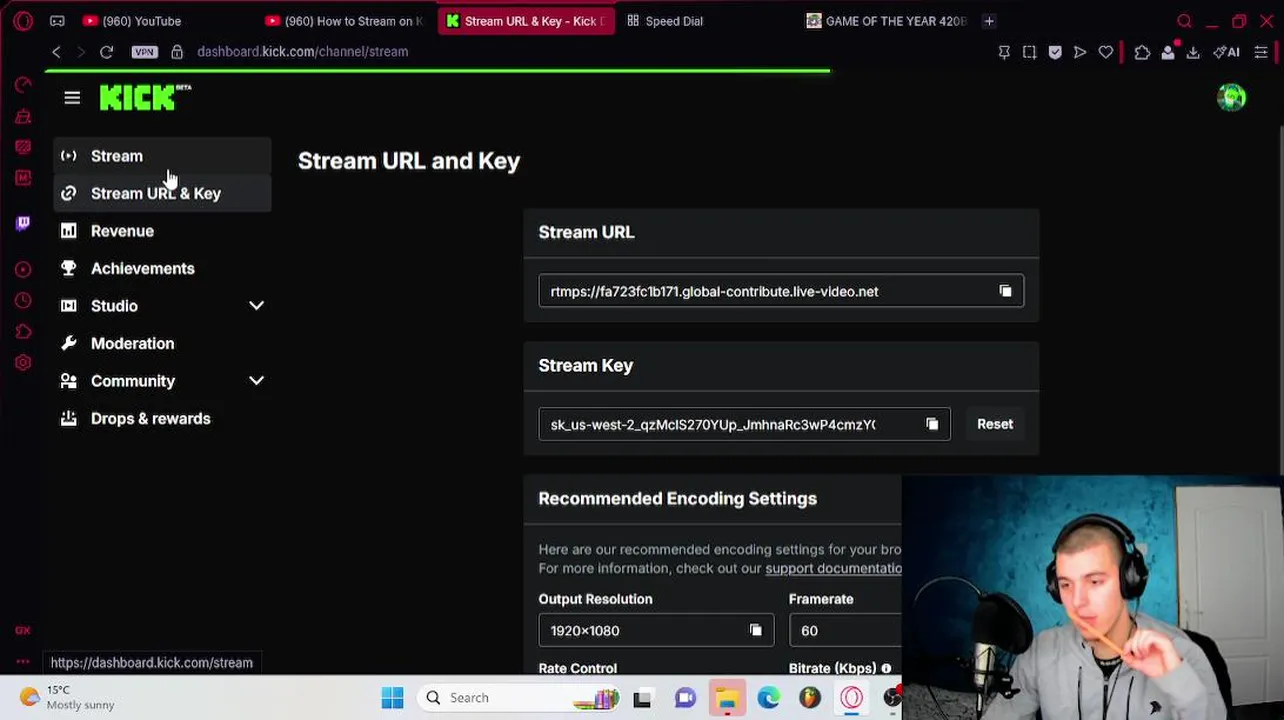Screen dimensions: 1284x720
Task: Open the Revenue page
Action: tap(162, 231)
